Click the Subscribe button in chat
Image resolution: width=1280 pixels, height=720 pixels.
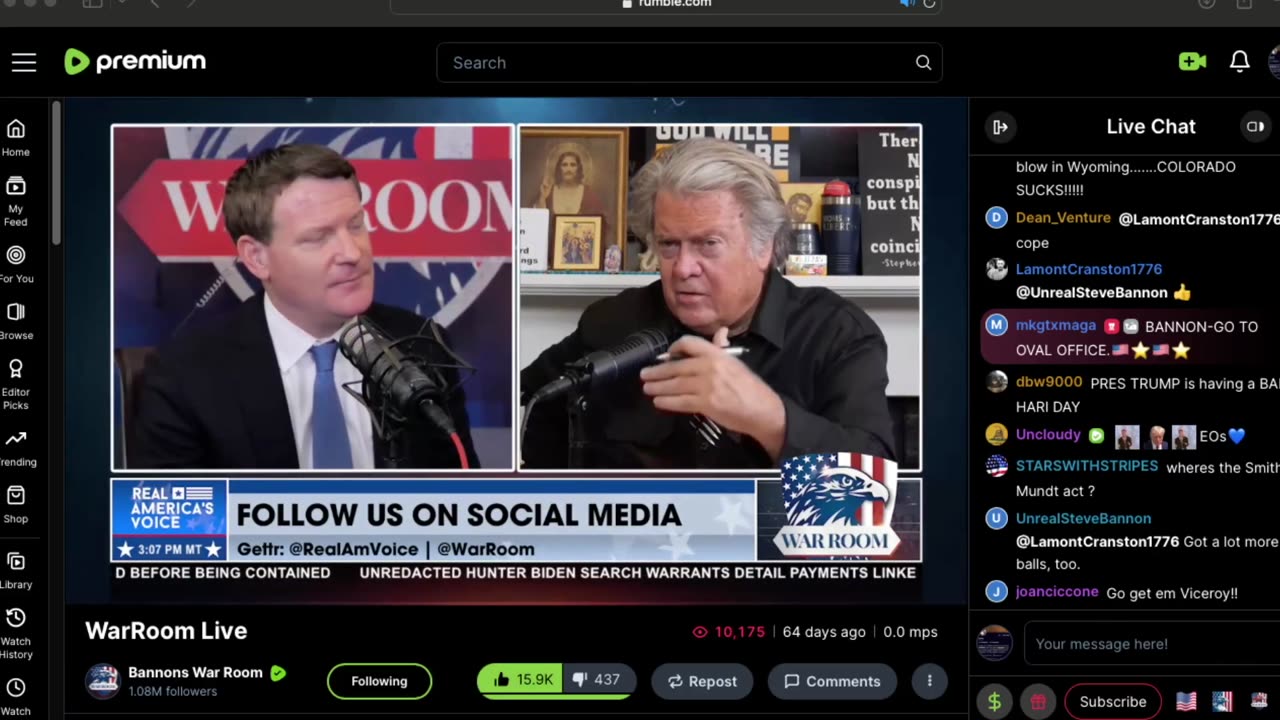point(1113,702)
